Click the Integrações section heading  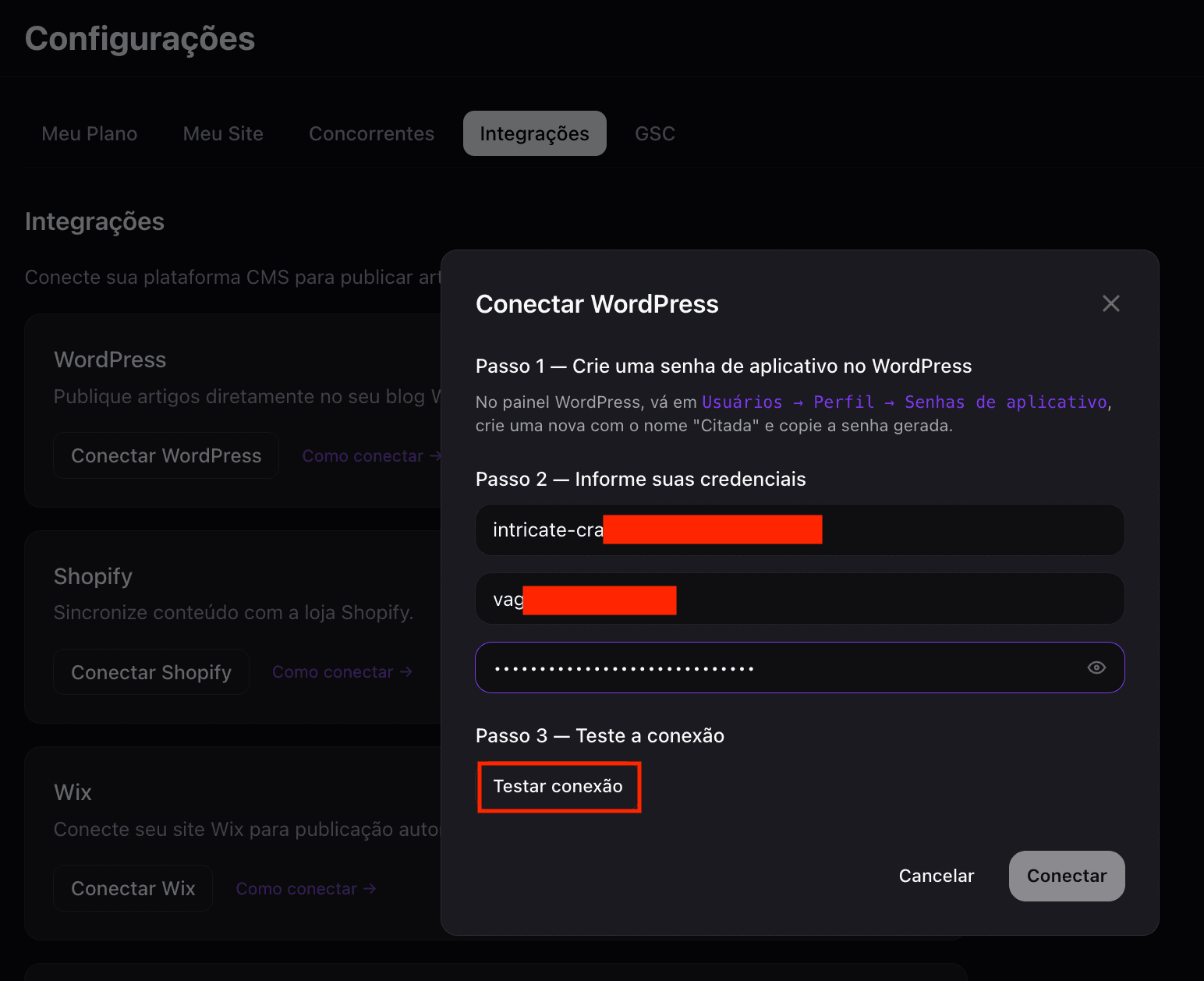tap(94, 221)
